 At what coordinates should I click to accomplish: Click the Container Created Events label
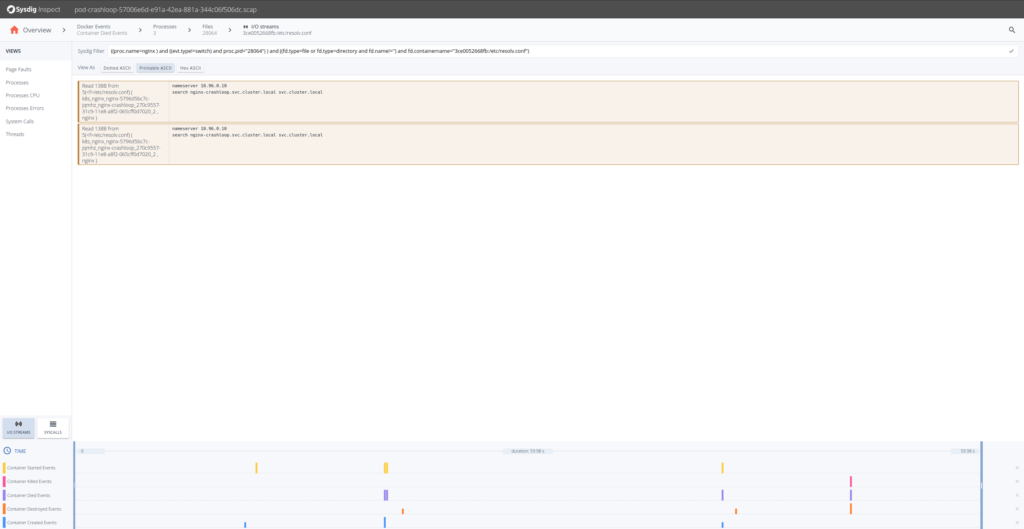point(31,522)
